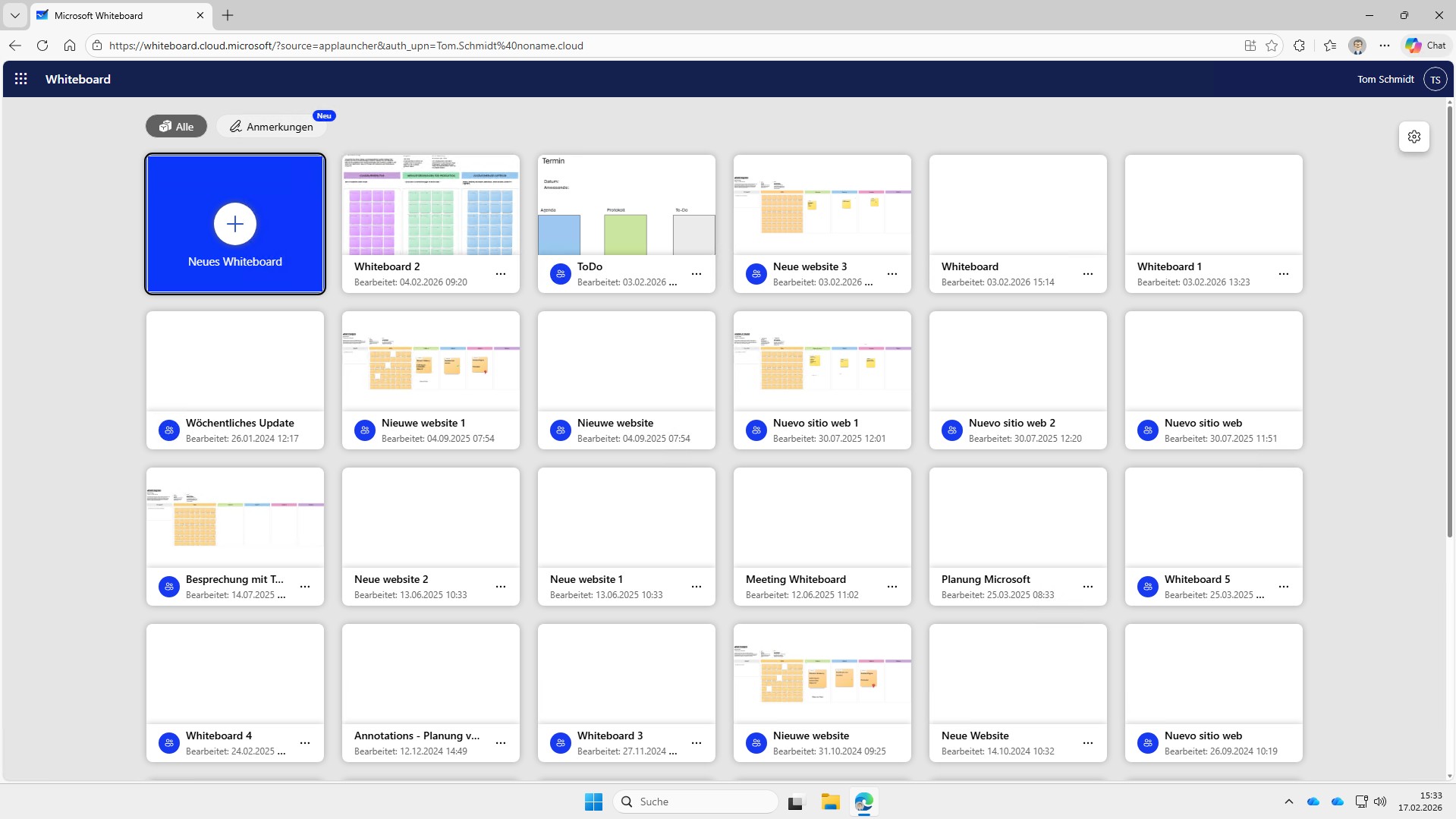This screenshot has height=819, width=1456.
Task: Open the Microsoft 365 app launcher grid
Action: 20,79
